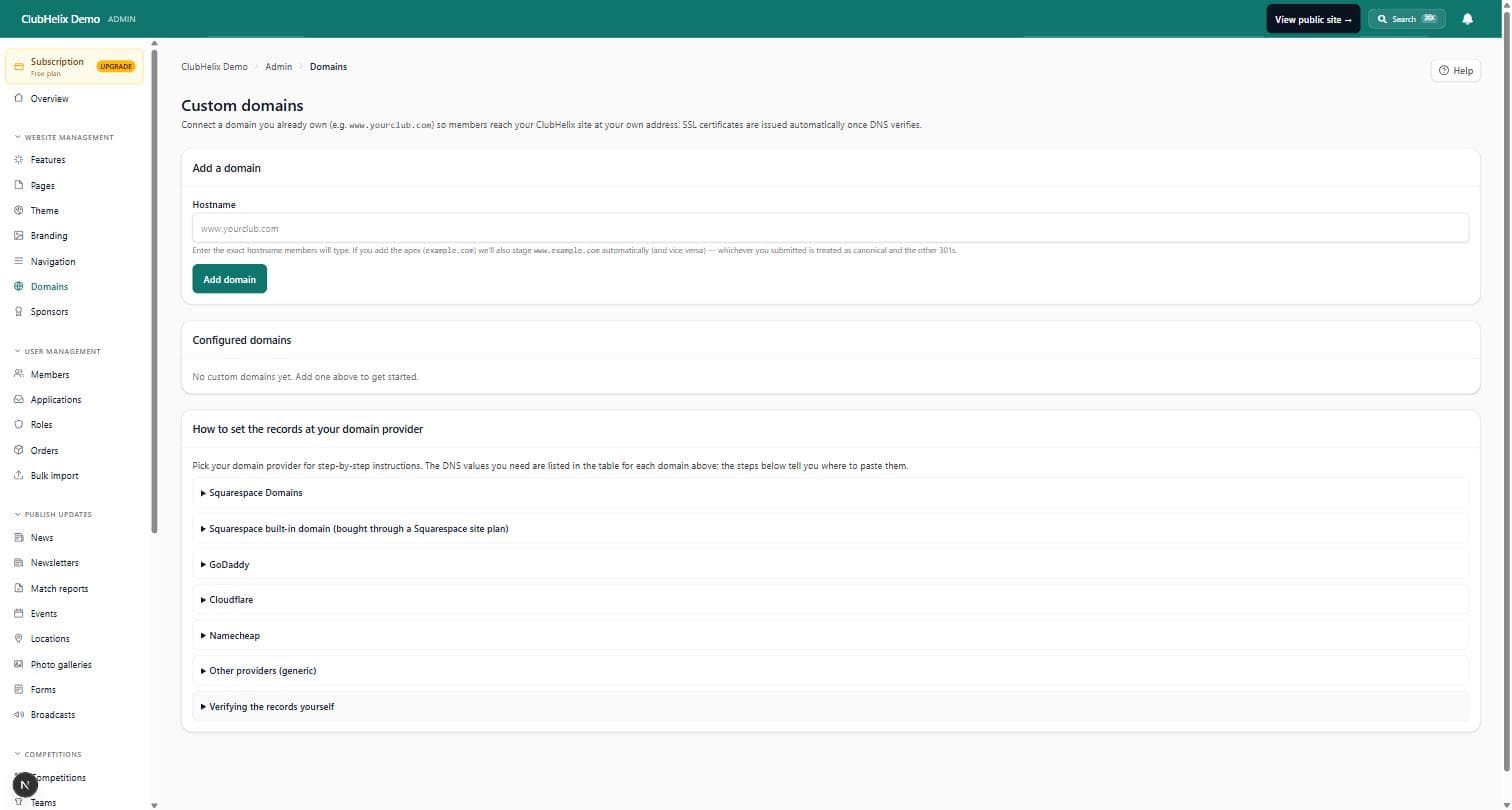Click the Pages document icon
1512x810 pixels.
(x=19, y=185)
